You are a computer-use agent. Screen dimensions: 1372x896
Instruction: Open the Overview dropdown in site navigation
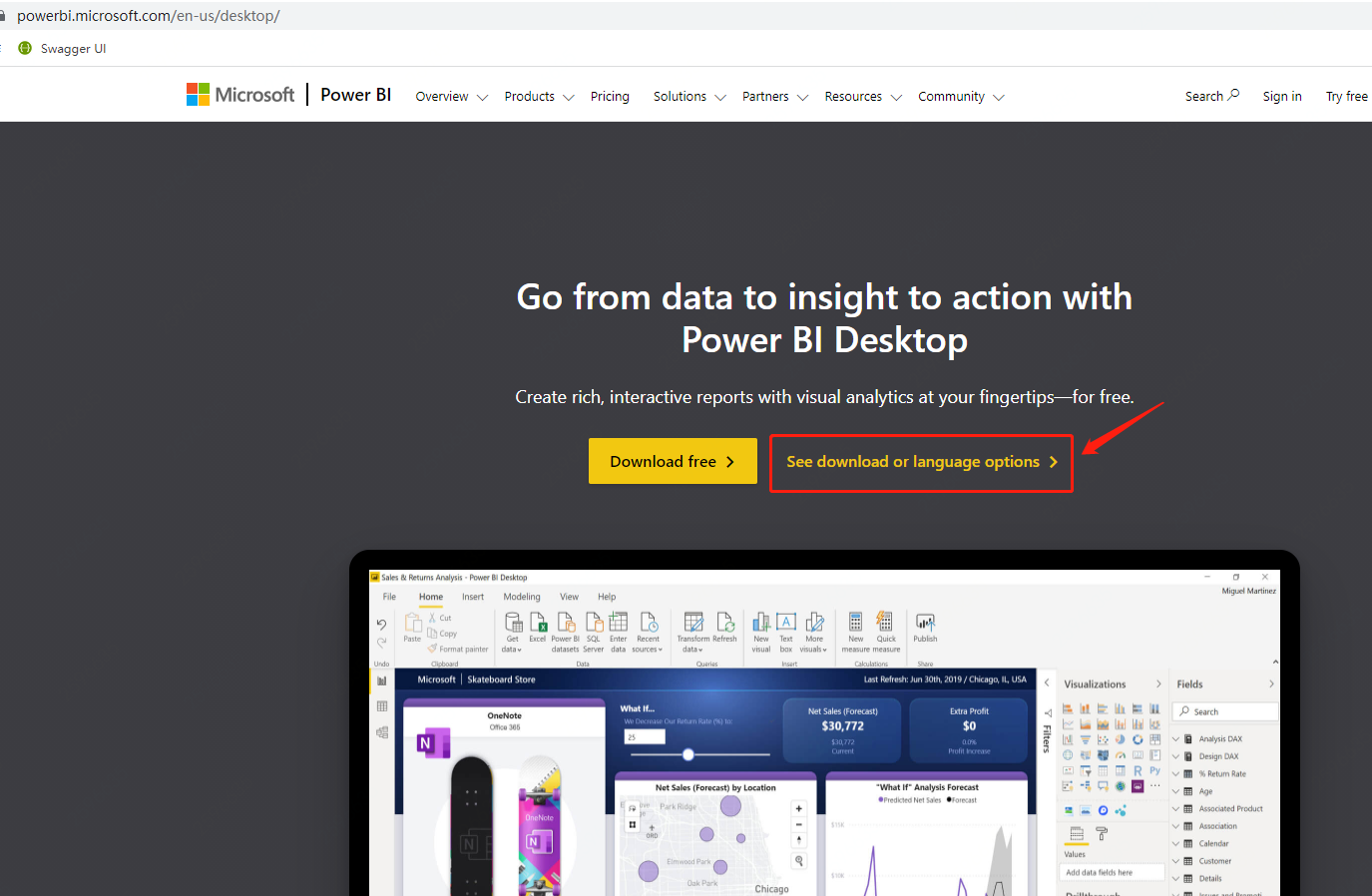pyautogui.click(x=452, y=97)
